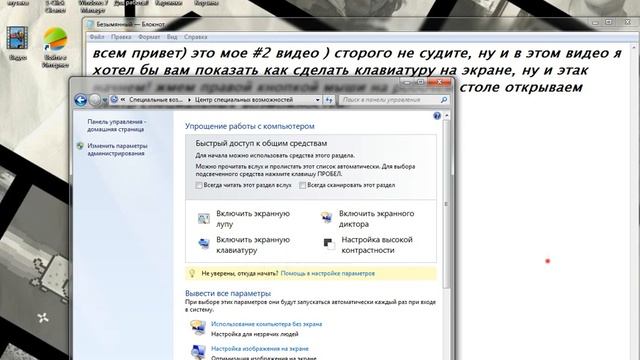Click the address bar location icon

(x=114, y=99)
